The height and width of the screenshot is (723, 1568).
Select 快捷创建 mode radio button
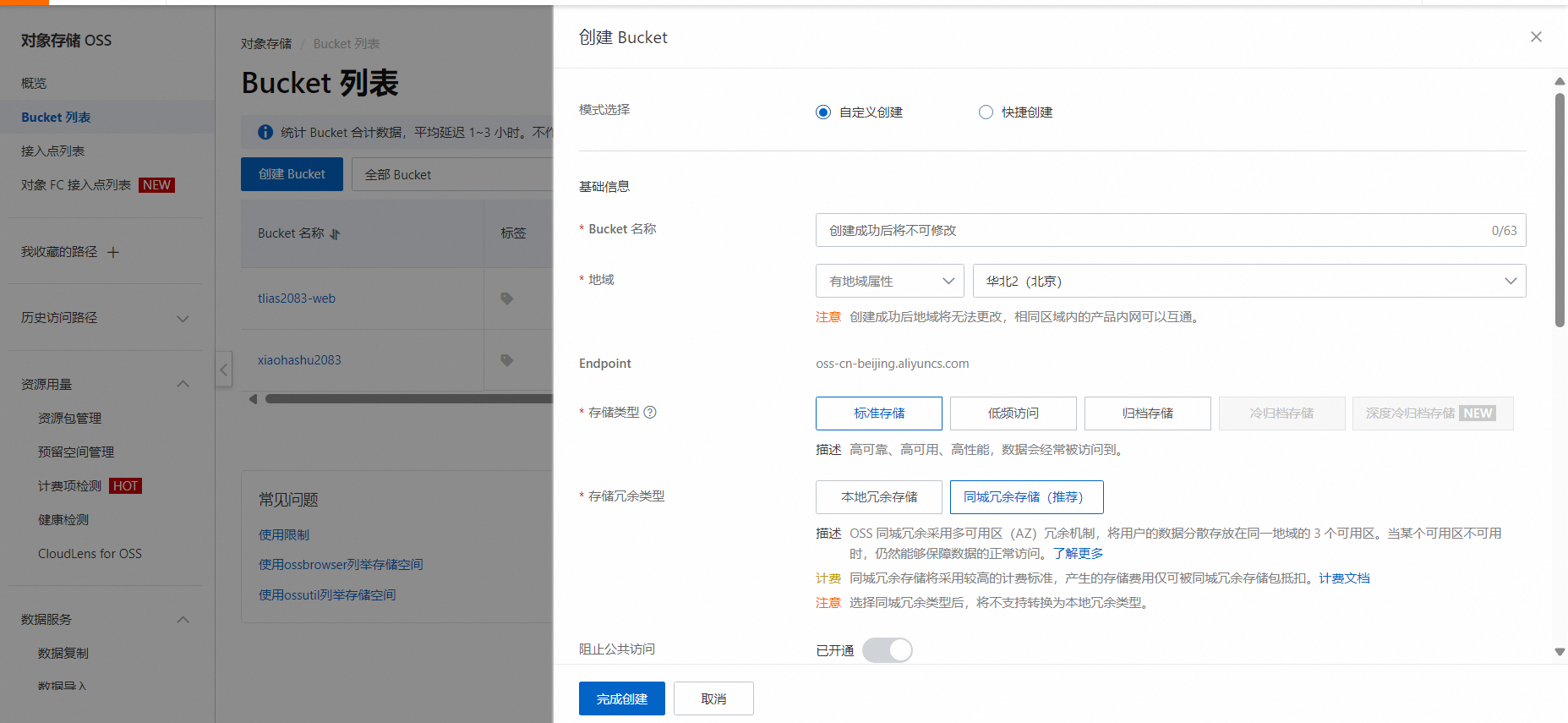986,112
